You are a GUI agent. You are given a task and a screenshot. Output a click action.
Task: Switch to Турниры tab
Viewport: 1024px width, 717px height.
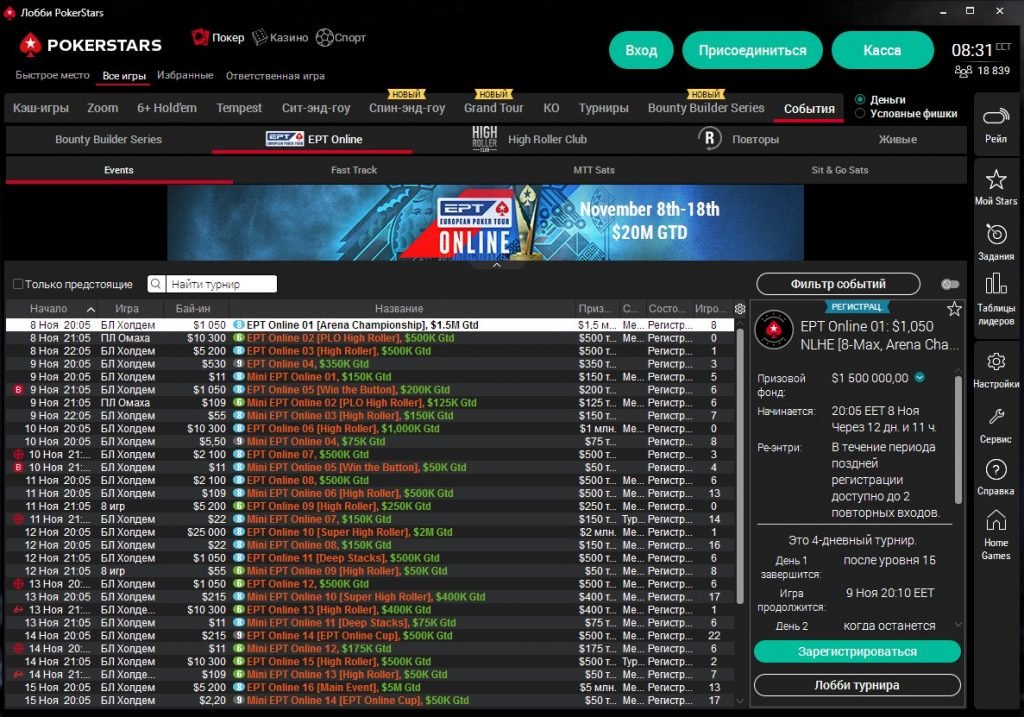click(603, 108)
